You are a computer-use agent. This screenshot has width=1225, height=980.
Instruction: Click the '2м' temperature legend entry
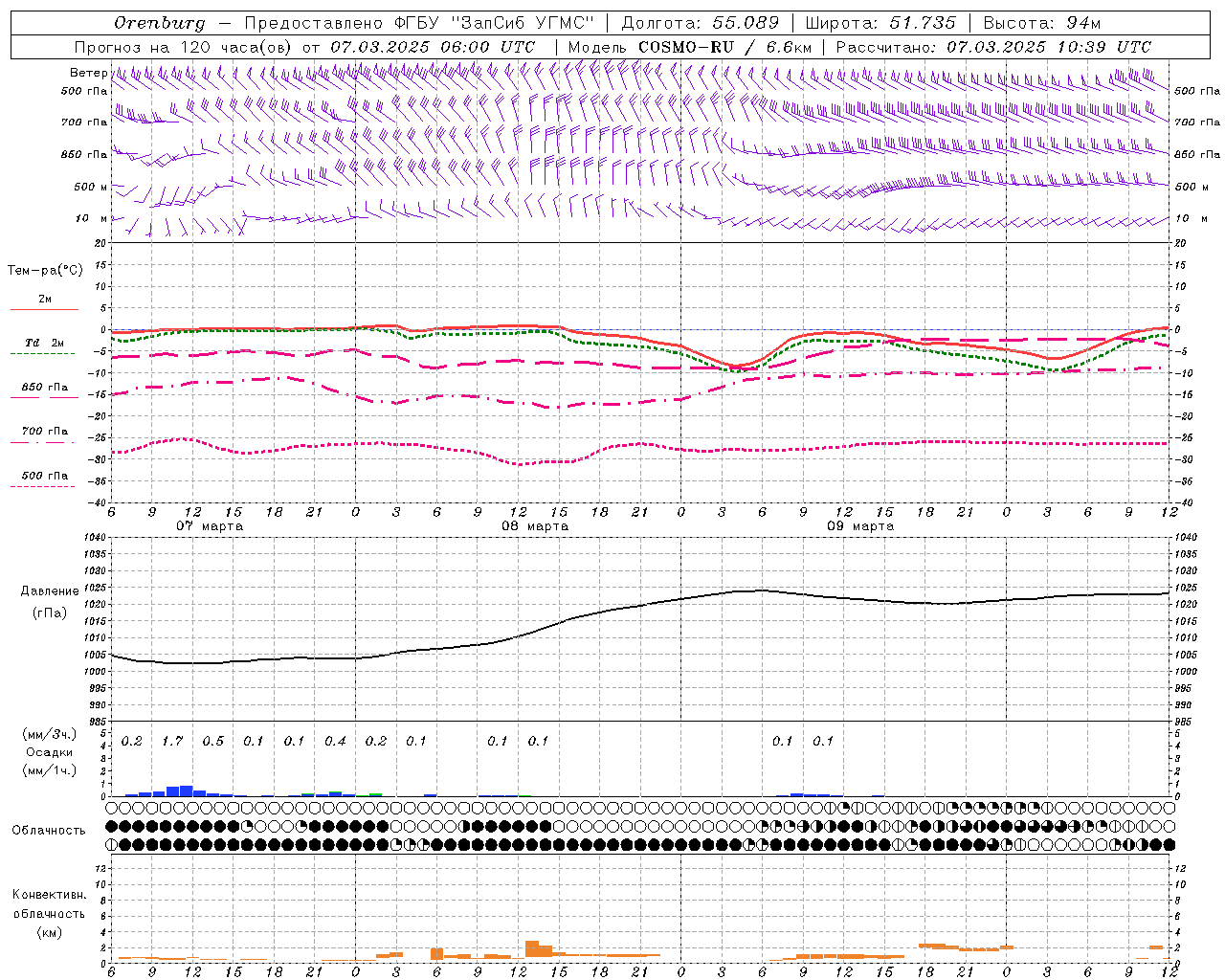click(x=45, y=300)
